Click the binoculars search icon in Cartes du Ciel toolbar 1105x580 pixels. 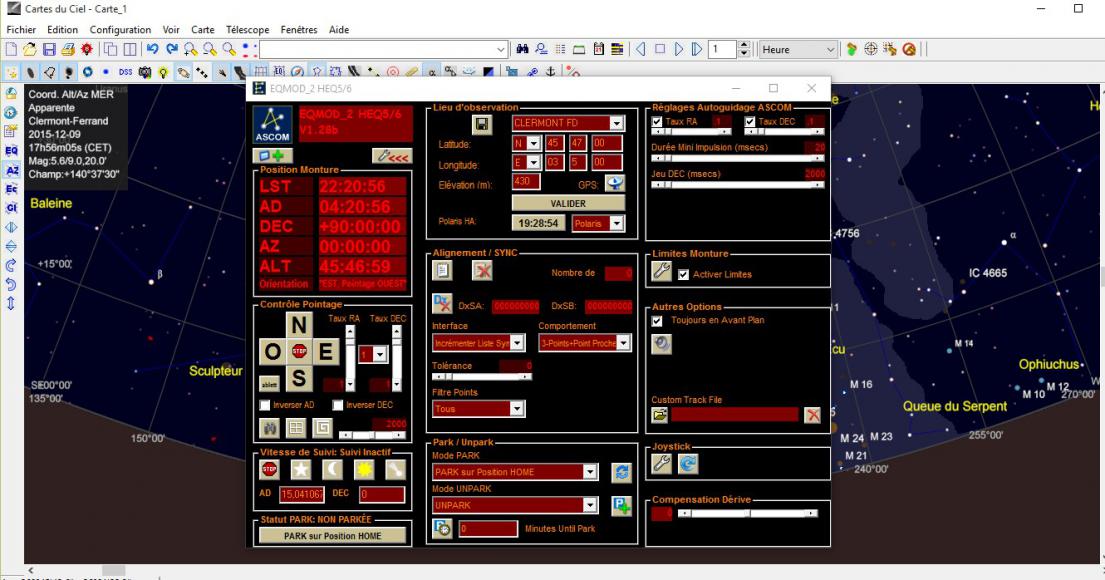point(522,49)
